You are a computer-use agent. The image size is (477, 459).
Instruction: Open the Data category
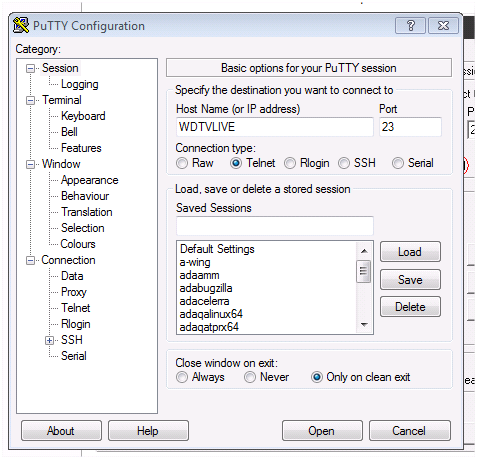pos(72,276)
